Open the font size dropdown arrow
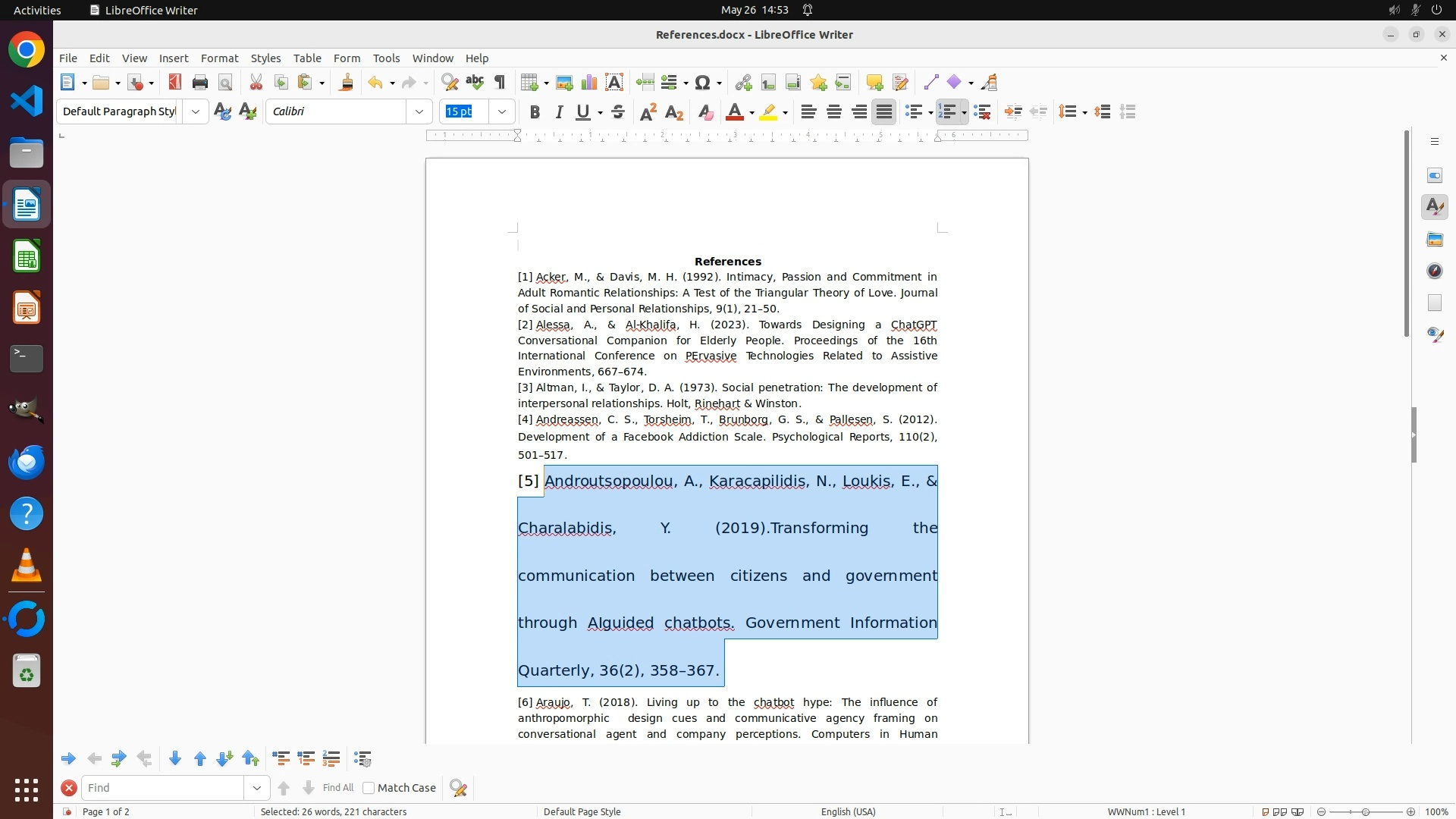 502,112
